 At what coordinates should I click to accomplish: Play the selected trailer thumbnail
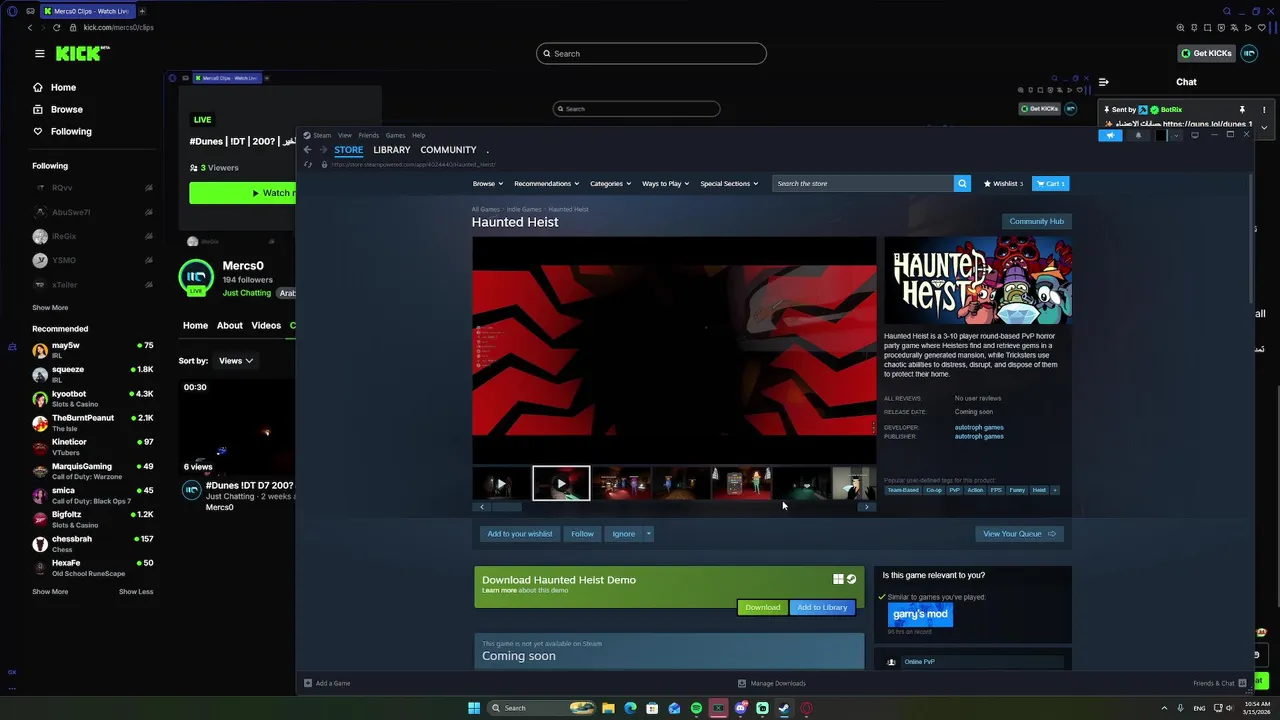pyautogui.click(x=561, y=483)
